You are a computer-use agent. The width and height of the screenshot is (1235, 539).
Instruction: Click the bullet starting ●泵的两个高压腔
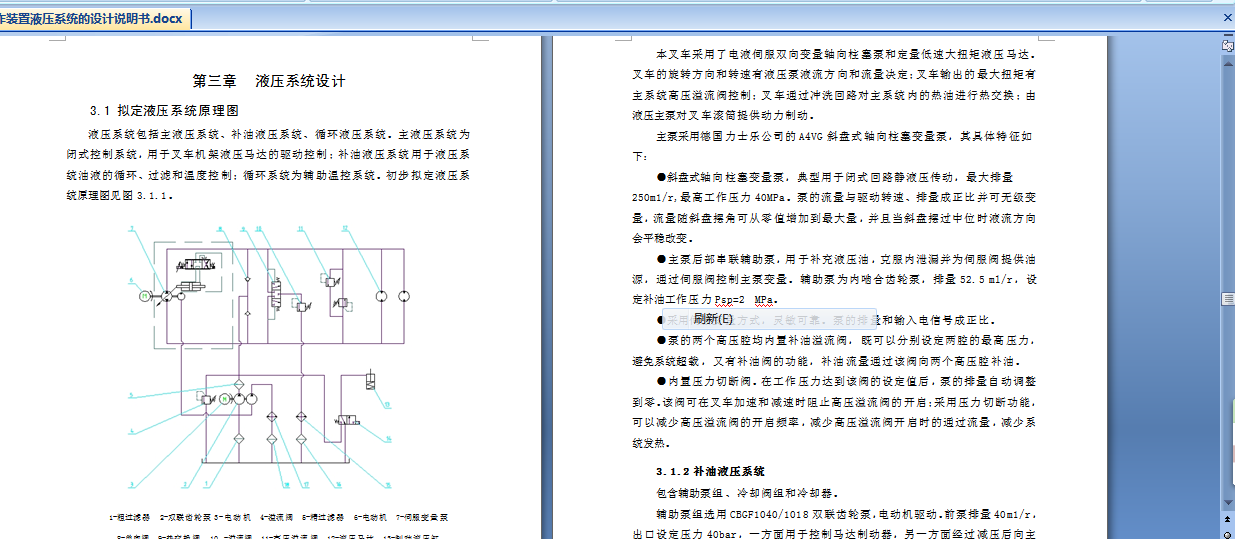click(834, 351)
